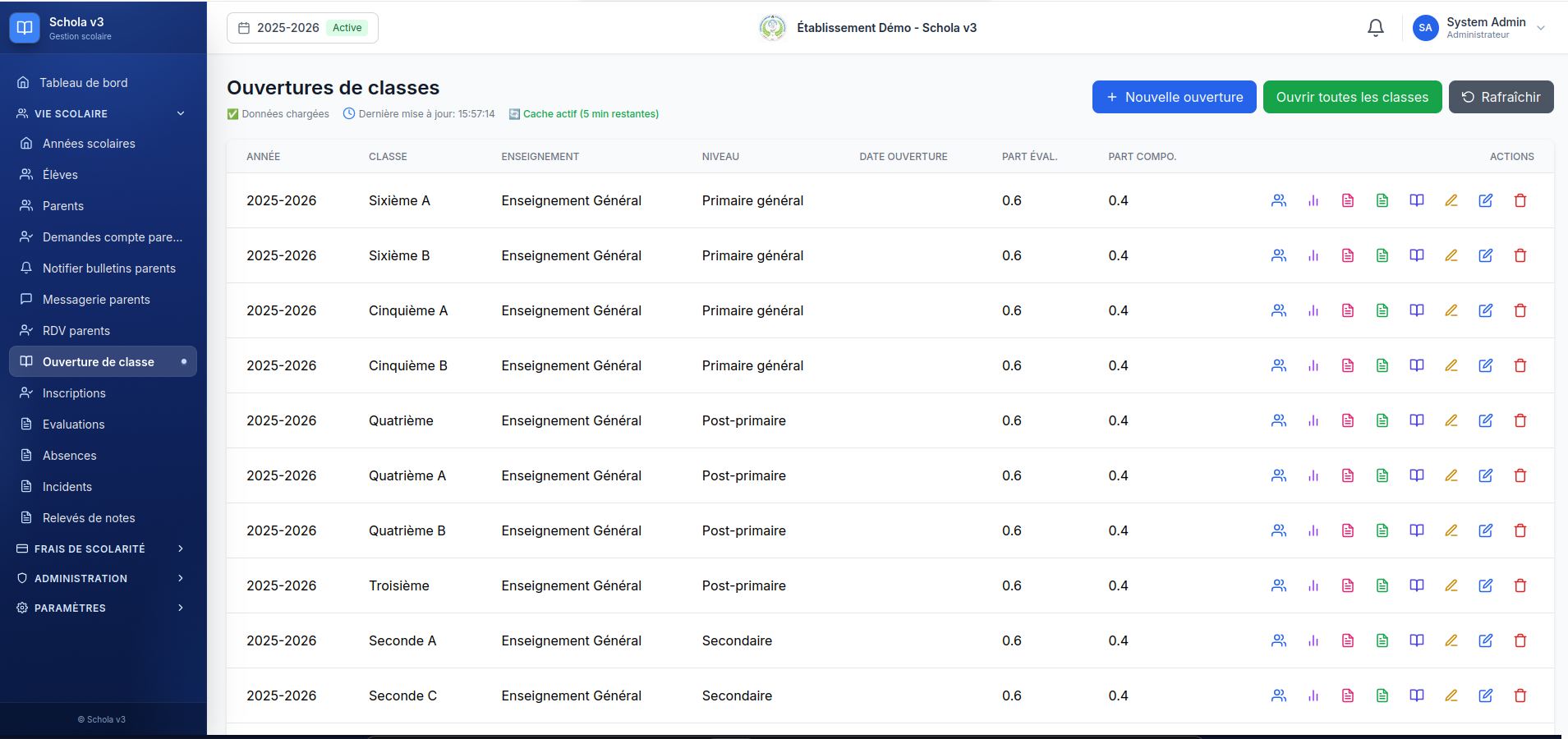Click the trash icon for Quatrième B
Image resolution: width=1568 pixels, height=739 pixels.
point(1520,530)
